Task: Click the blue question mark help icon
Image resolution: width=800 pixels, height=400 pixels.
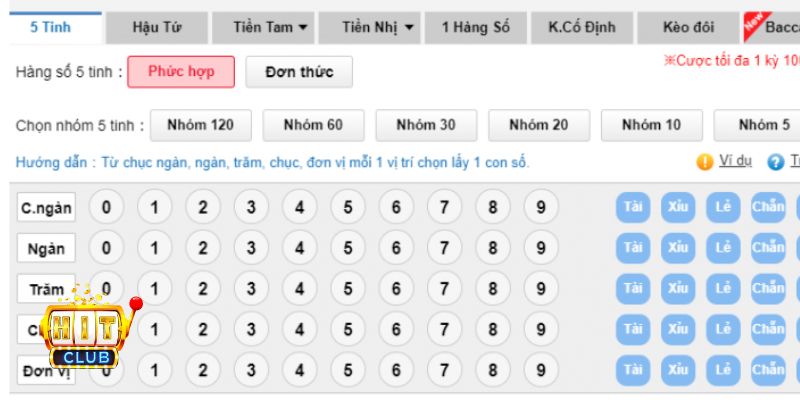Action: pos(775,162)
